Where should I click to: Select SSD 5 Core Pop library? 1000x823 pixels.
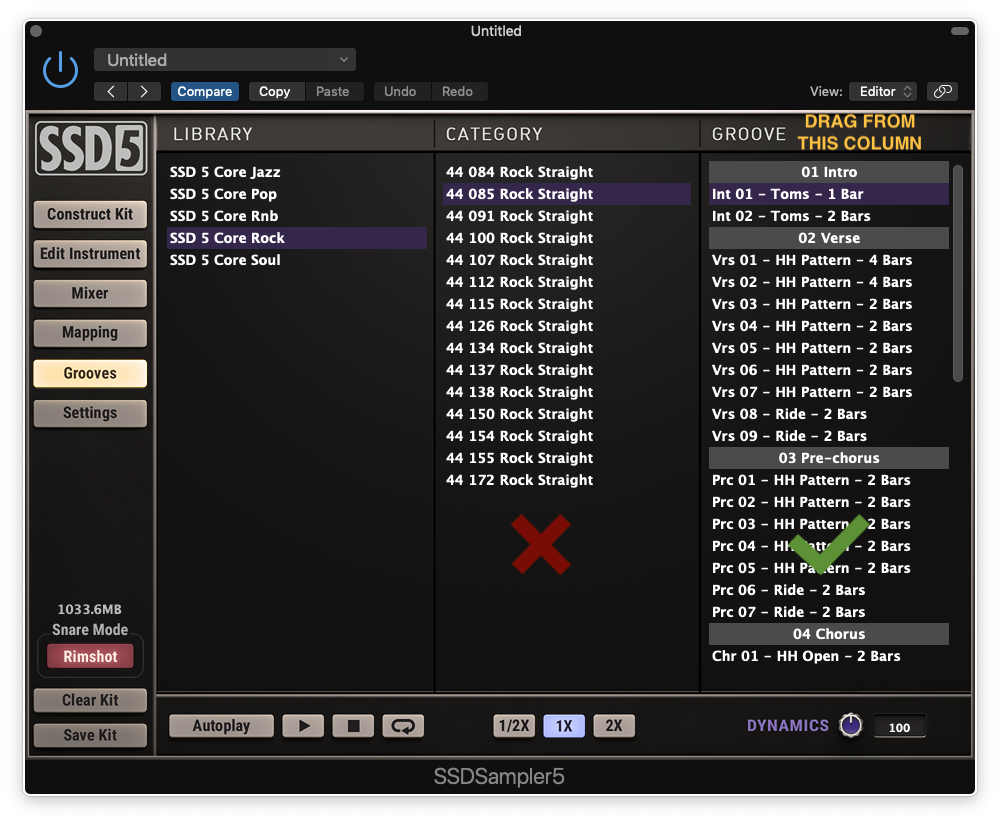pos(297,194)
